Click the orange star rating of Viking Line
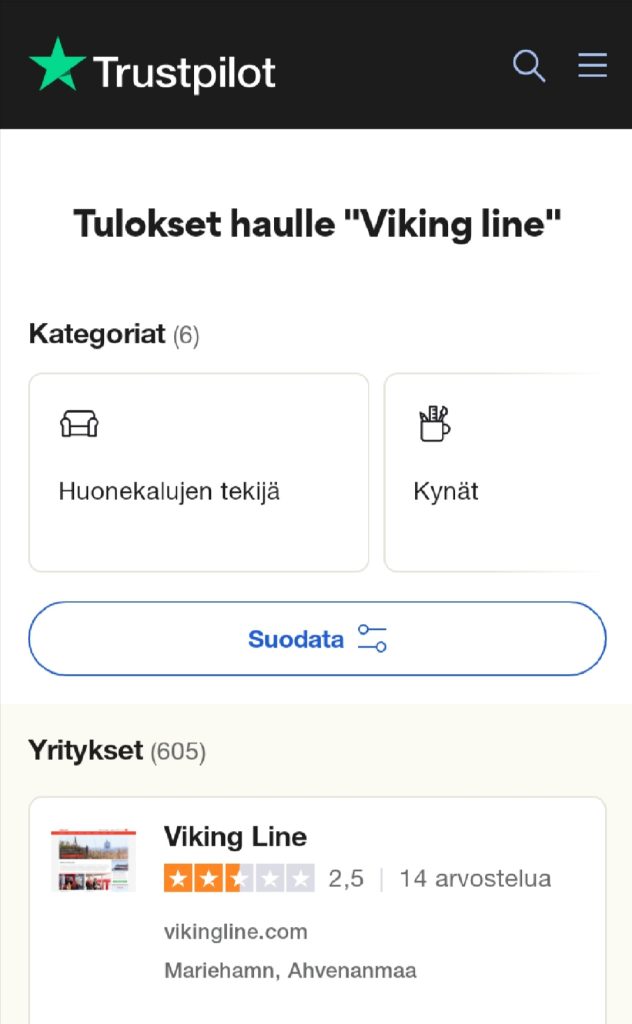Viewport: 632px width, 1024px height. click(239, 879)
